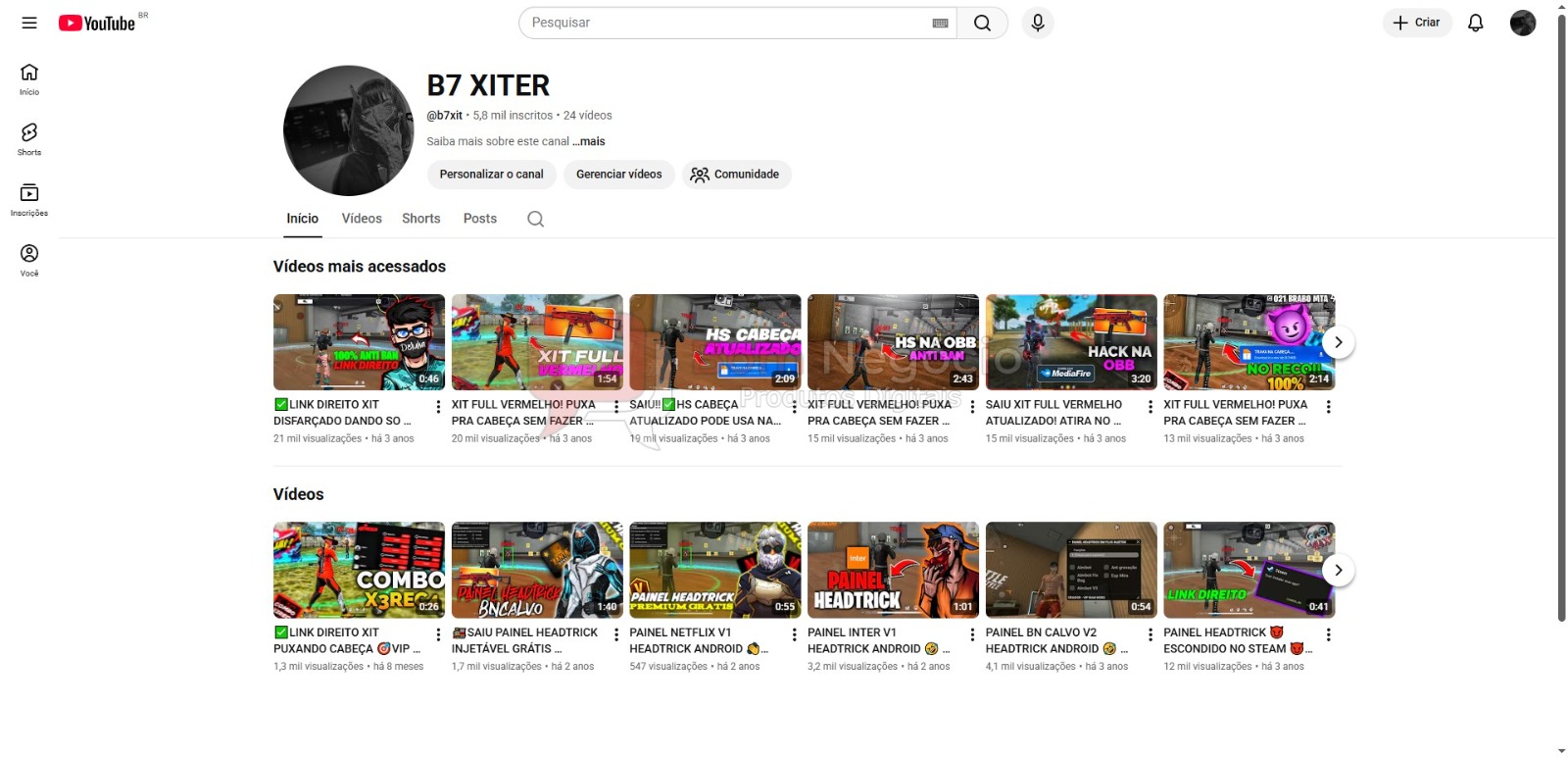This screenshot has width=1568, height=758.
Task: Click the search magnifier button
Action: pyautogui.click(x=982, y=23)
